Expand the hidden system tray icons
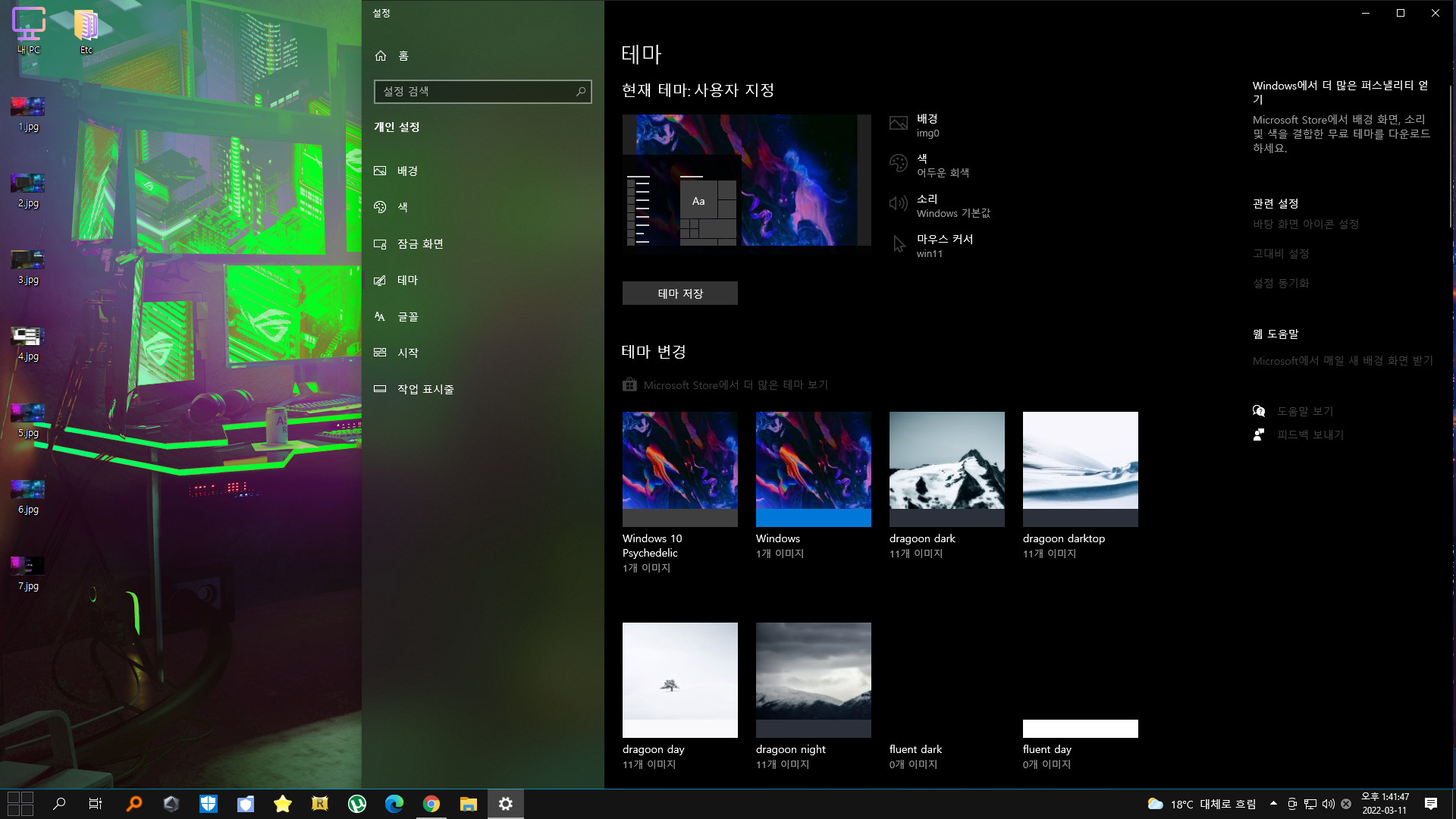Viewport: 1456px width, 819px height. point(1273,804)
